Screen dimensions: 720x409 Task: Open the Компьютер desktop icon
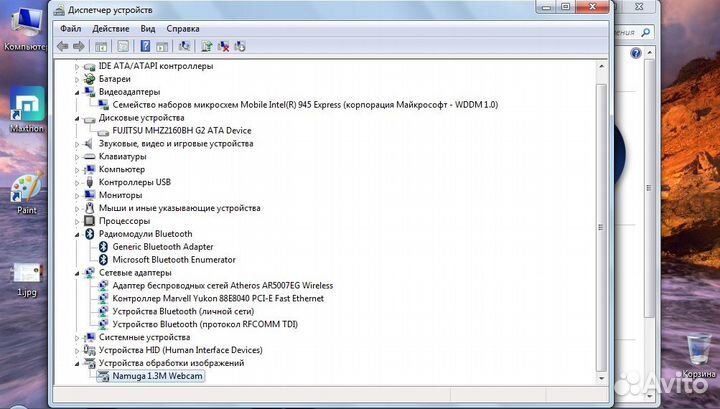24,28
